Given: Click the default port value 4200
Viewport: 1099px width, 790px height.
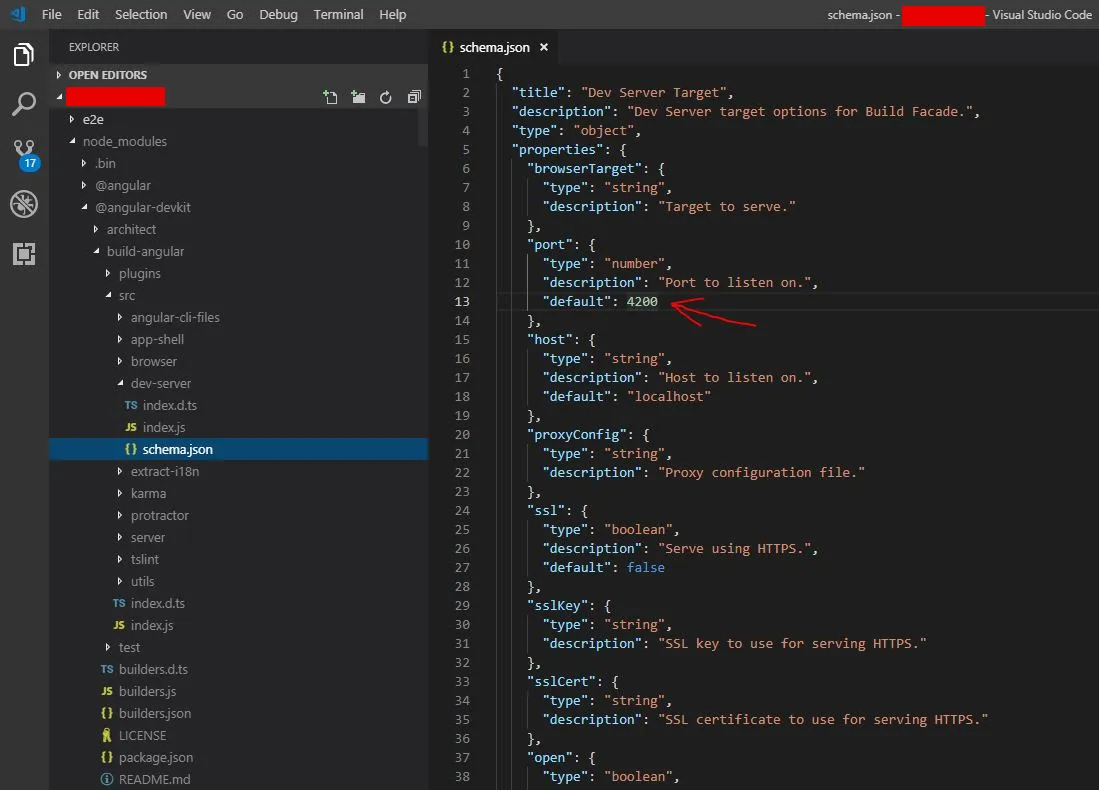Looking at the screenshot, I should click(x=642, y=301).
